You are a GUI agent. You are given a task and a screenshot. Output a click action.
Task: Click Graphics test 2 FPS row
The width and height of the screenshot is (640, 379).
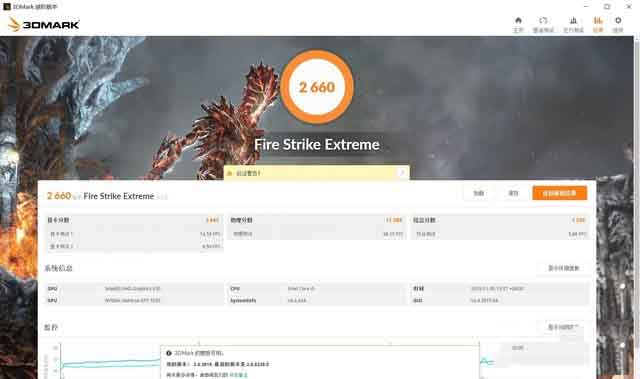tap(134, 246)
